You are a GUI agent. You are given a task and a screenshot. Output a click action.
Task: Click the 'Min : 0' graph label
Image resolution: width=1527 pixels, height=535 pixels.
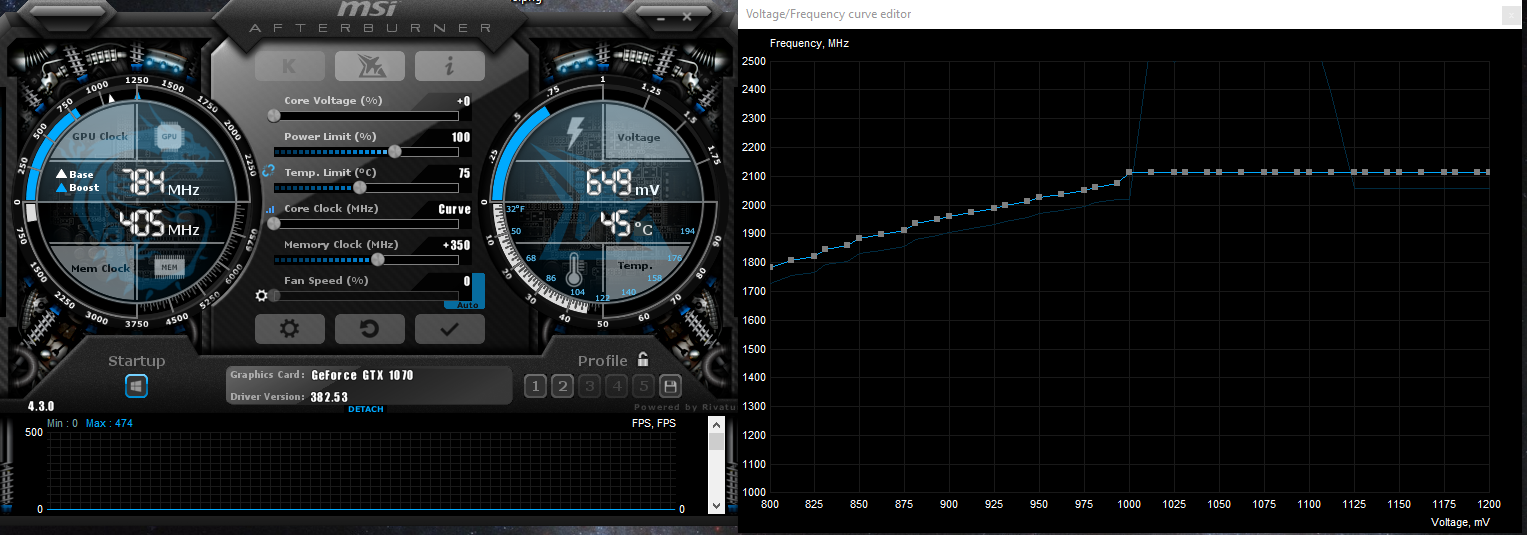(62, 424)
